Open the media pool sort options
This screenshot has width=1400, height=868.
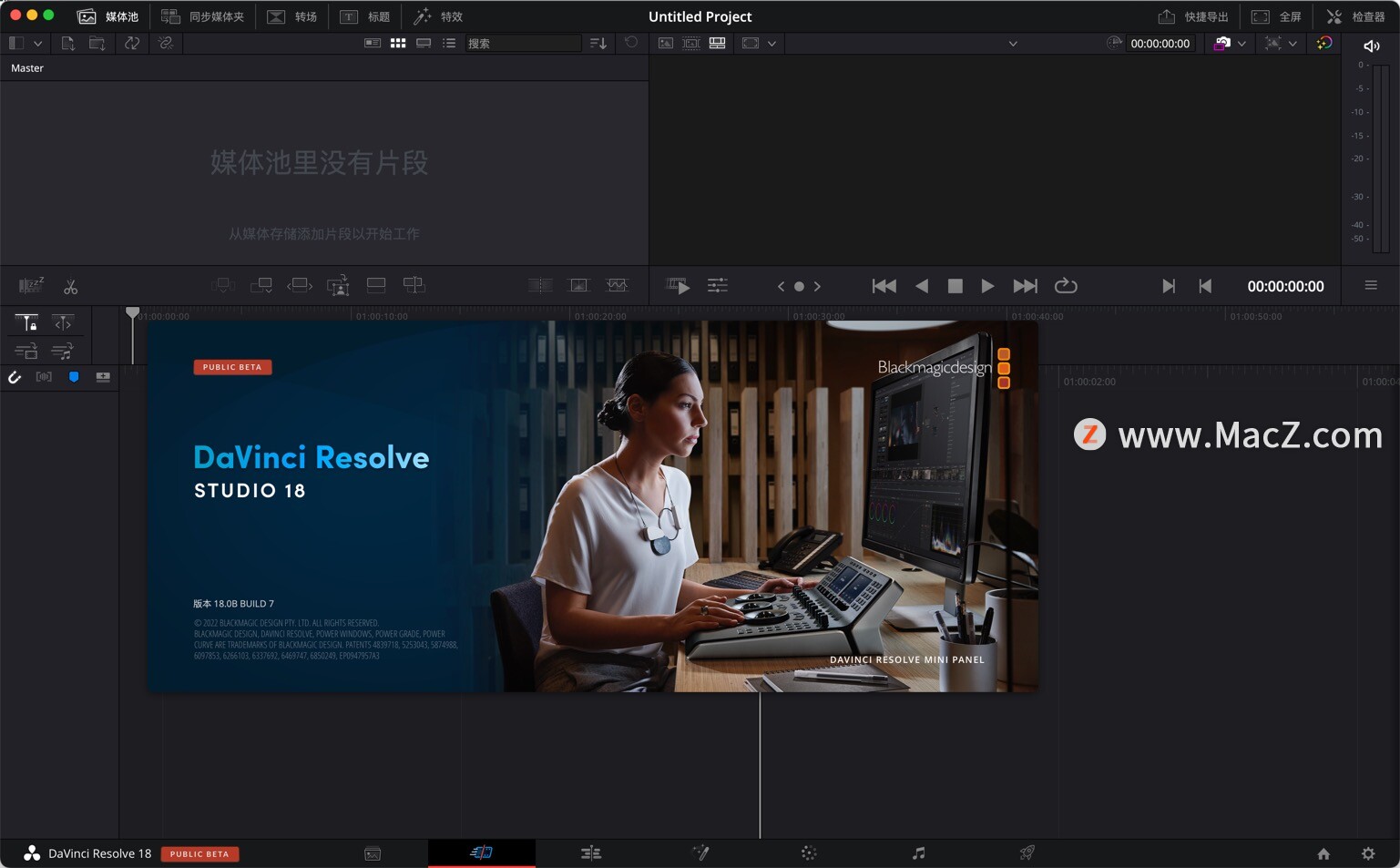click(x=598, y=43)
